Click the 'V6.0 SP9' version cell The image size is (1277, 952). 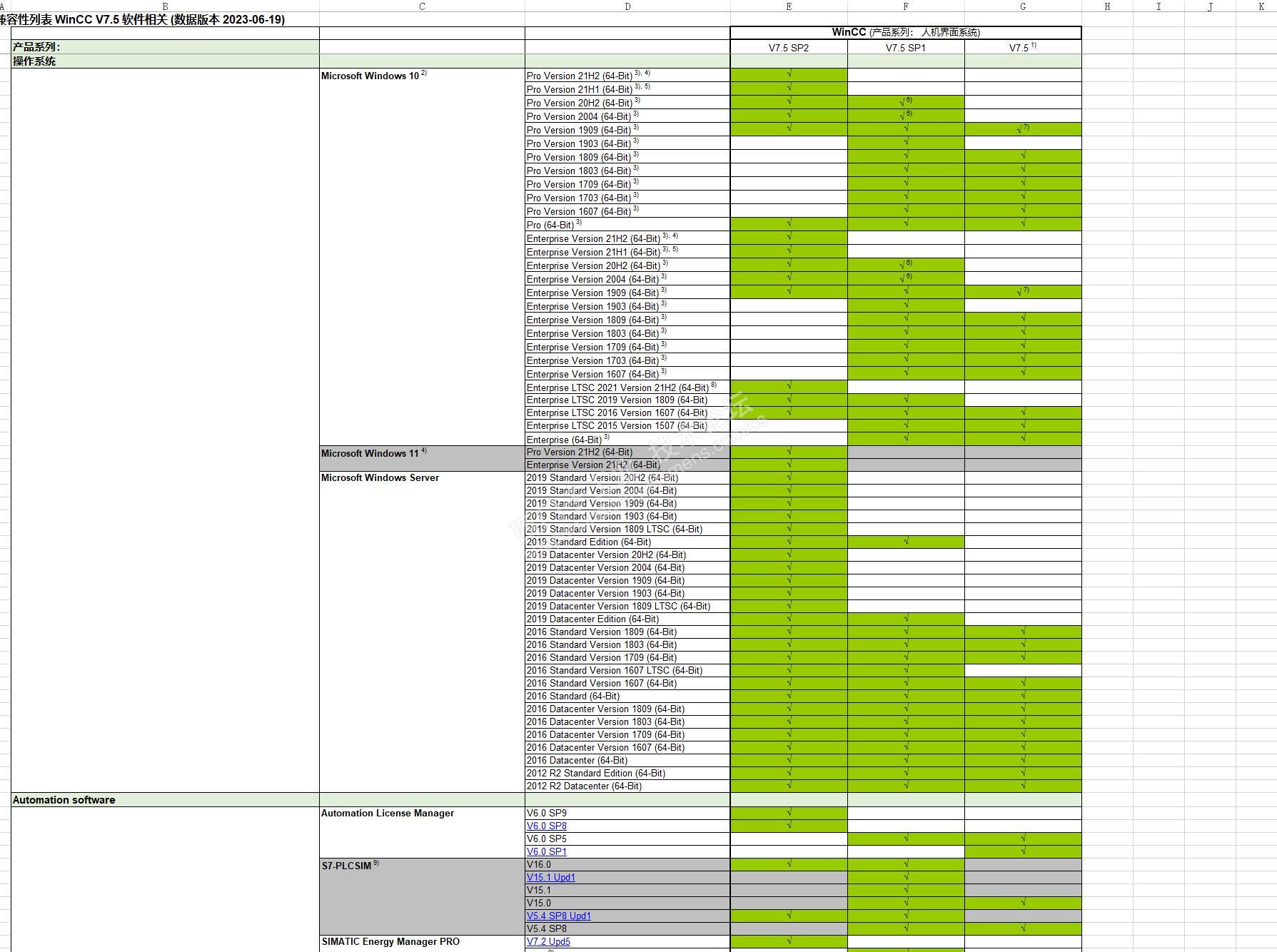[627, 814]
